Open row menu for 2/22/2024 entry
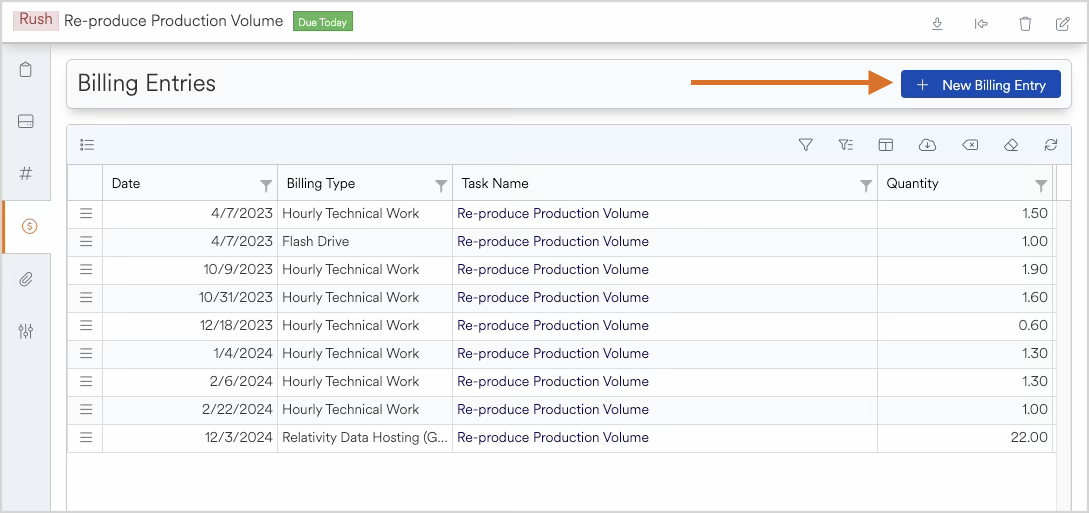Screen dimensions: 1089x513 pyautogui.click(x=85, y=410)
